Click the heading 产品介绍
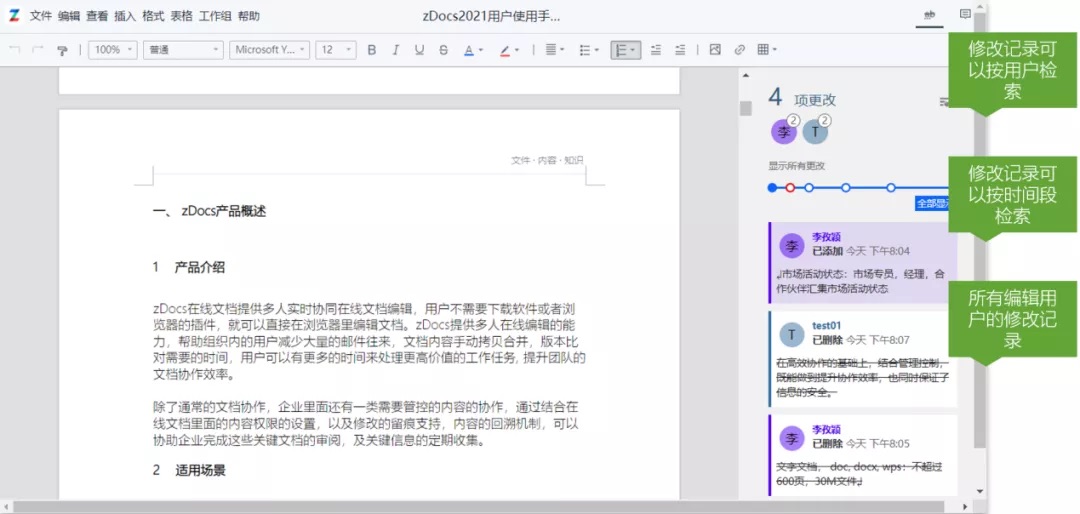The image size is (1080, 514). (x=200, y=267)
